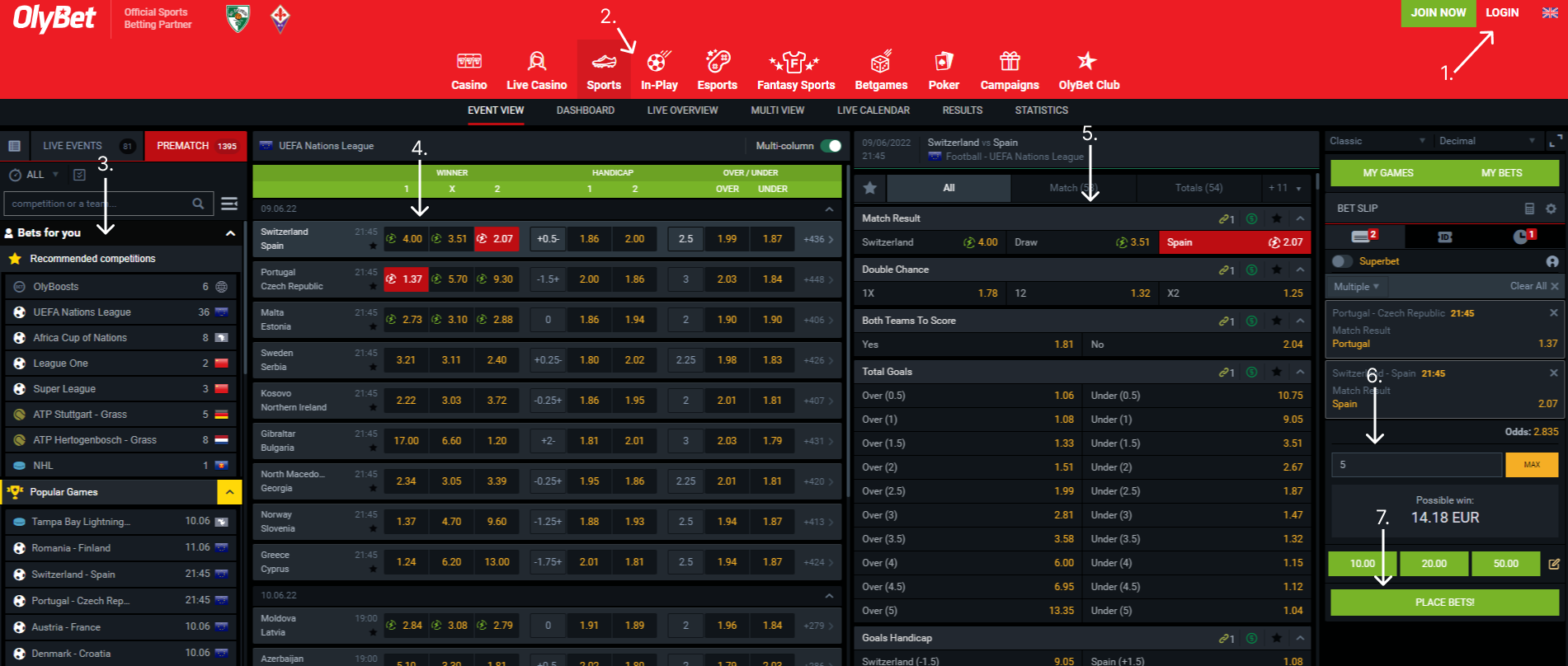Image resolution: width=1568 pixels, height=666 pixels.
Task: Collapse the Popular Games section
Action: [x=229, y=492]
